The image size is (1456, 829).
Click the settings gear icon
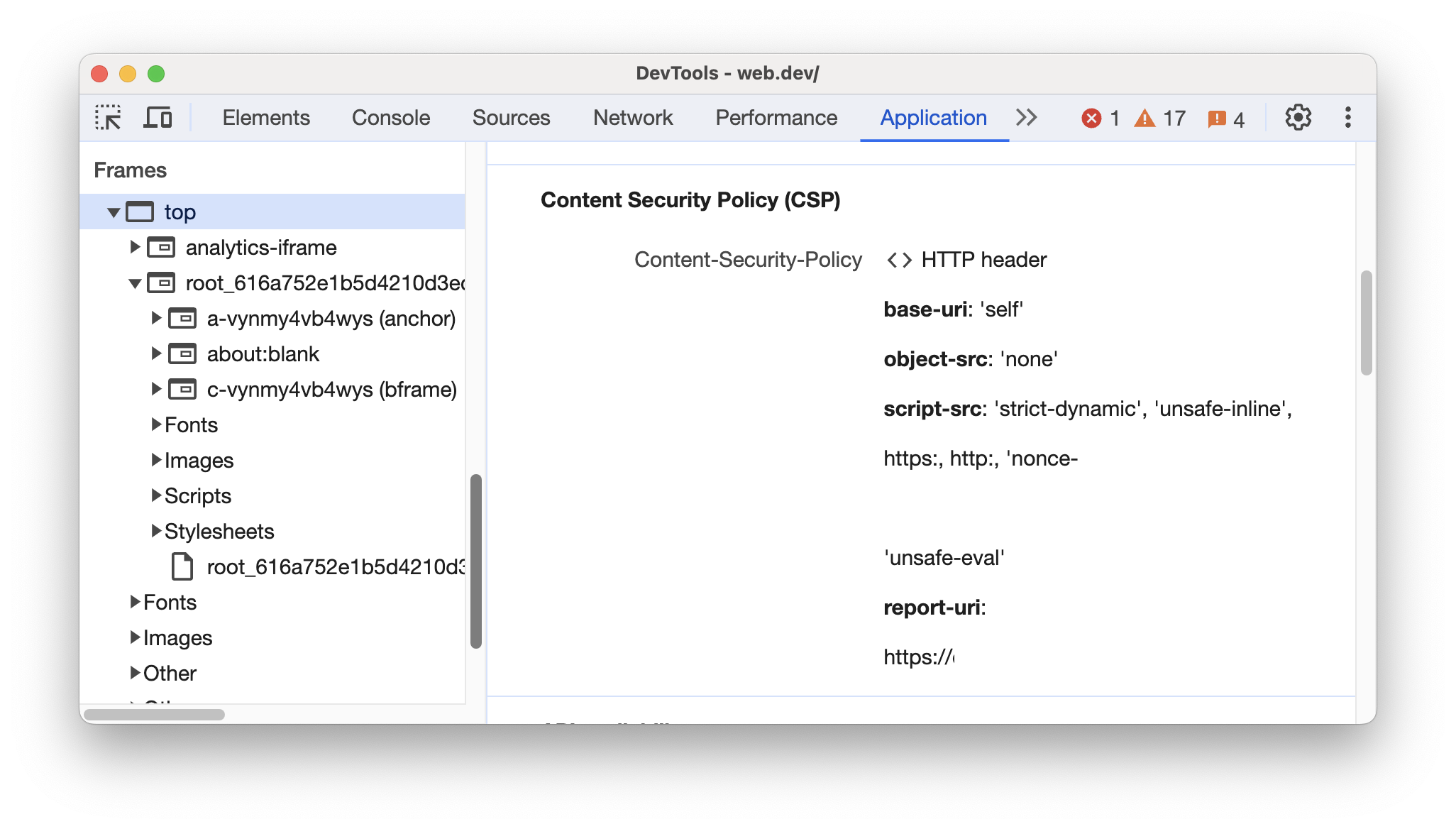tap(1300, 117)
